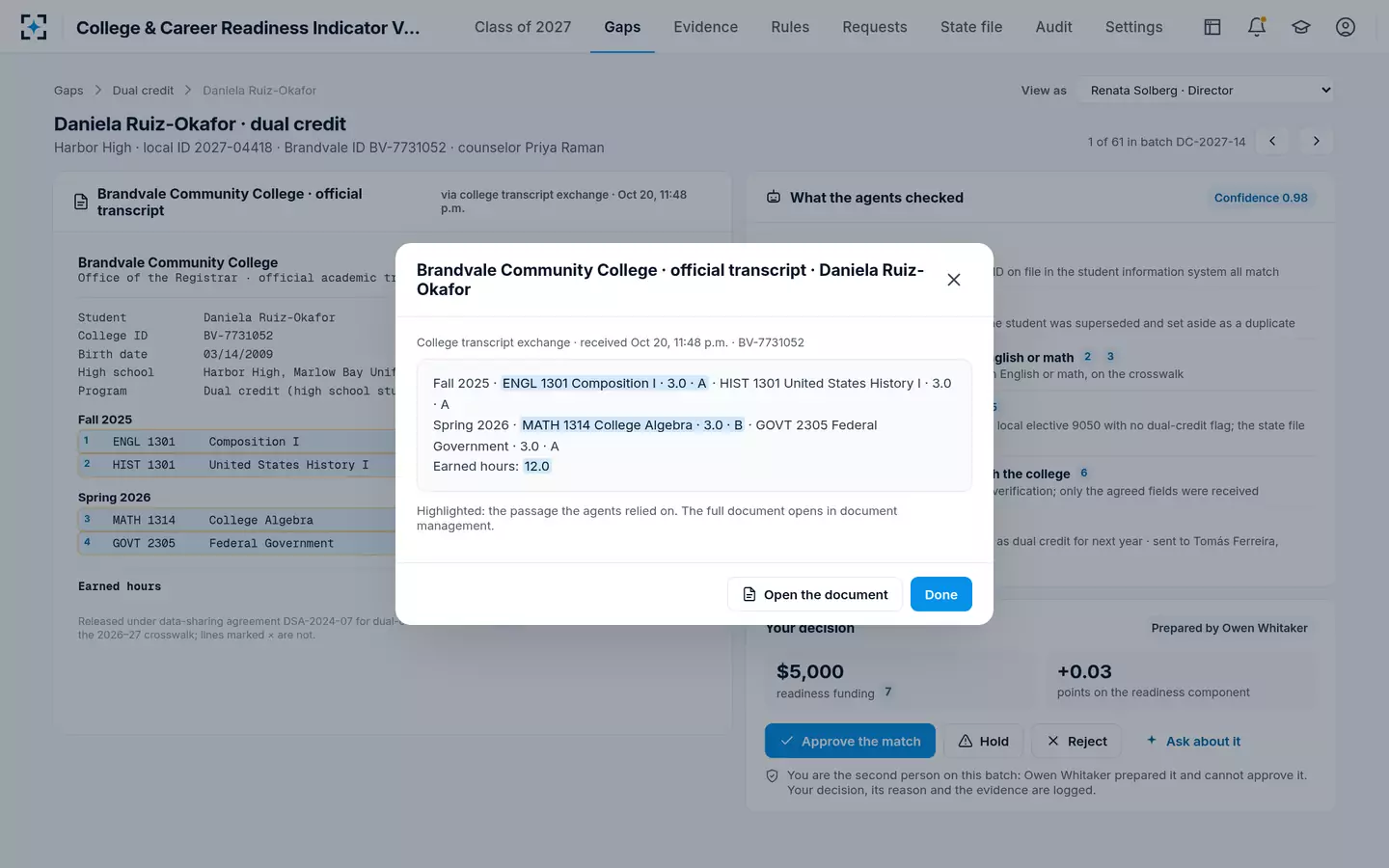Click Prepared by Owen Whitaker text
Screen dimensions: 1389x868
pyautogui.click(x=1229, y=628)
